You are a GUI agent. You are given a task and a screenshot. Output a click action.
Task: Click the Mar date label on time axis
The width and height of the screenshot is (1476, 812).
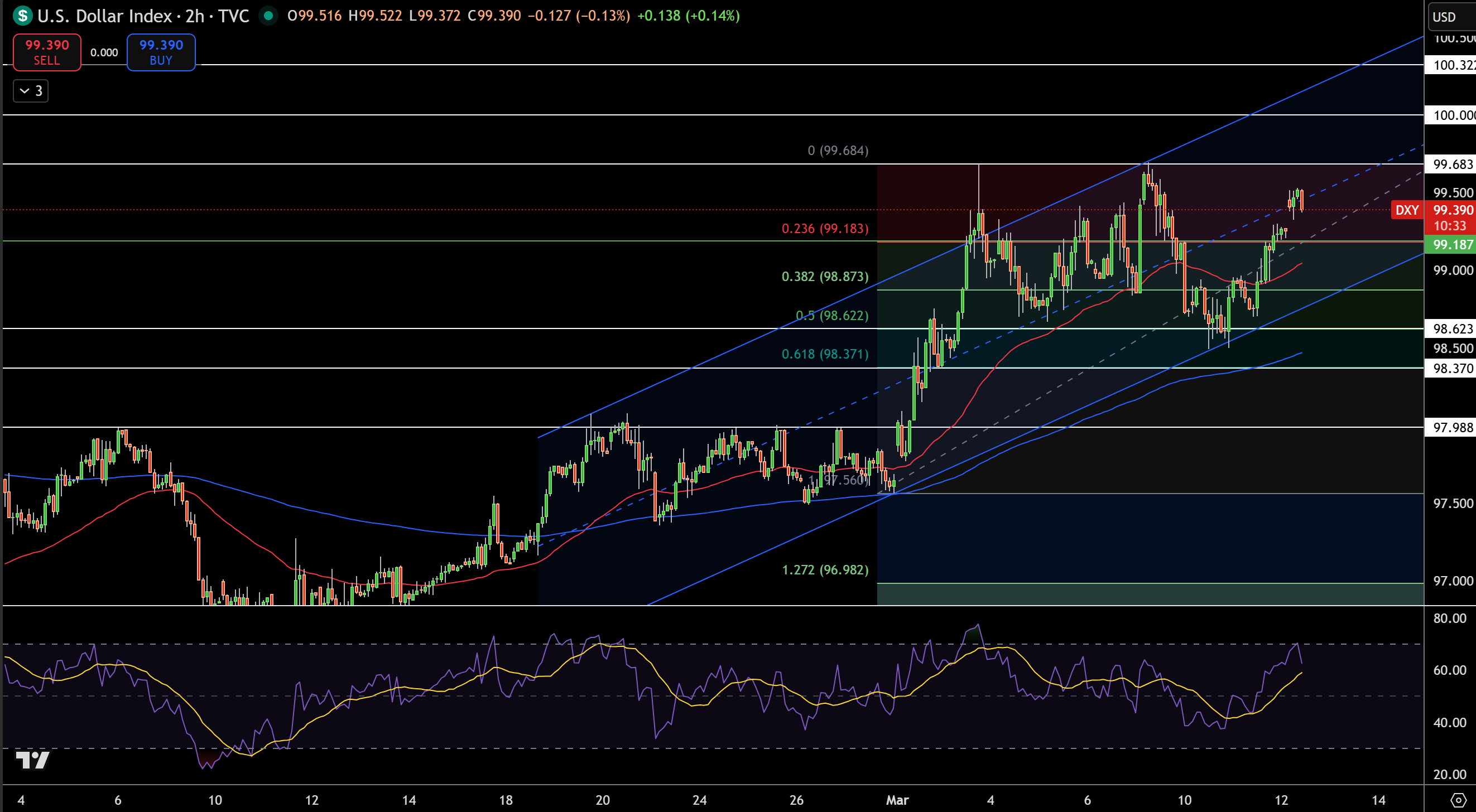(x=897, y=800)
